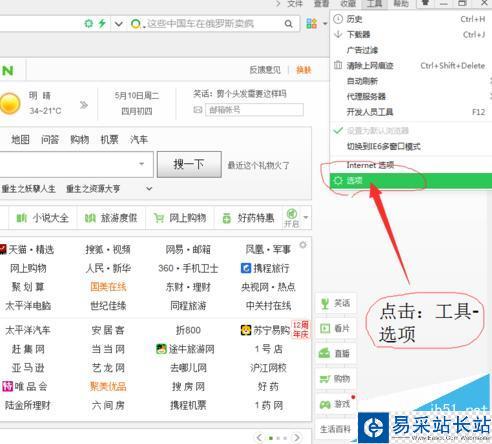Choose 切换到IE6多窗口模式 entry

point(411,146)
